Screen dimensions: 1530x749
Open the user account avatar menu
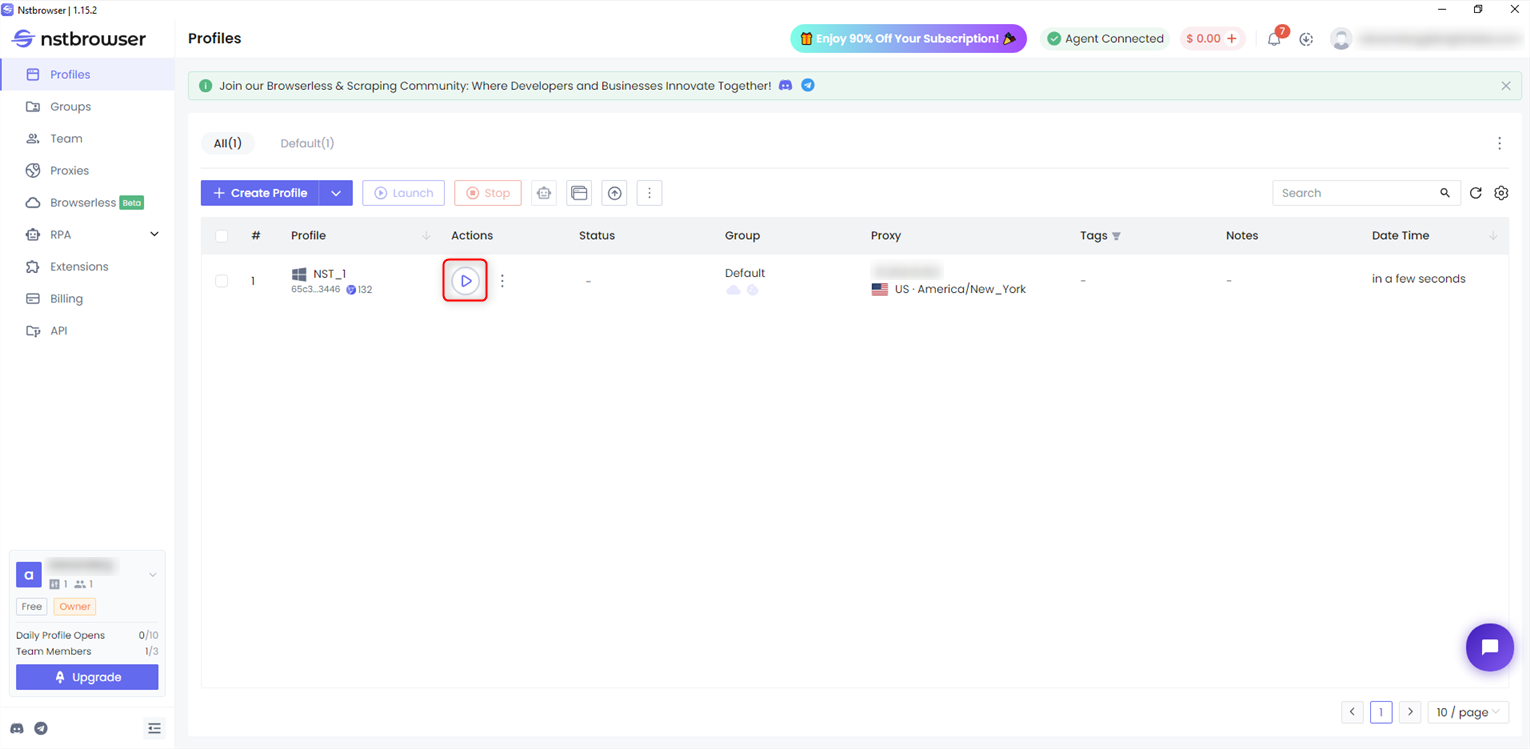pos(1341,39)
